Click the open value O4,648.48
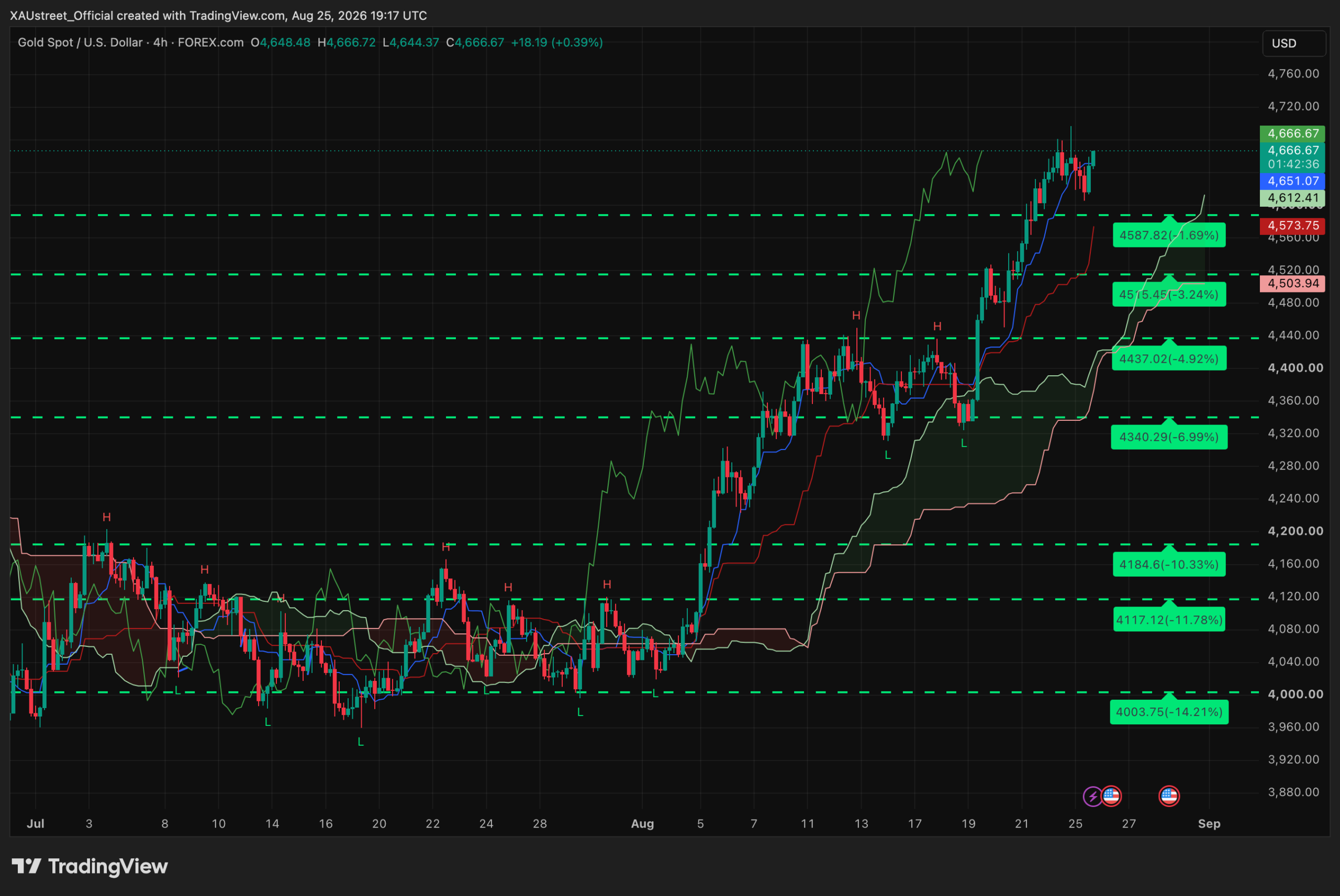 (281, 42)
